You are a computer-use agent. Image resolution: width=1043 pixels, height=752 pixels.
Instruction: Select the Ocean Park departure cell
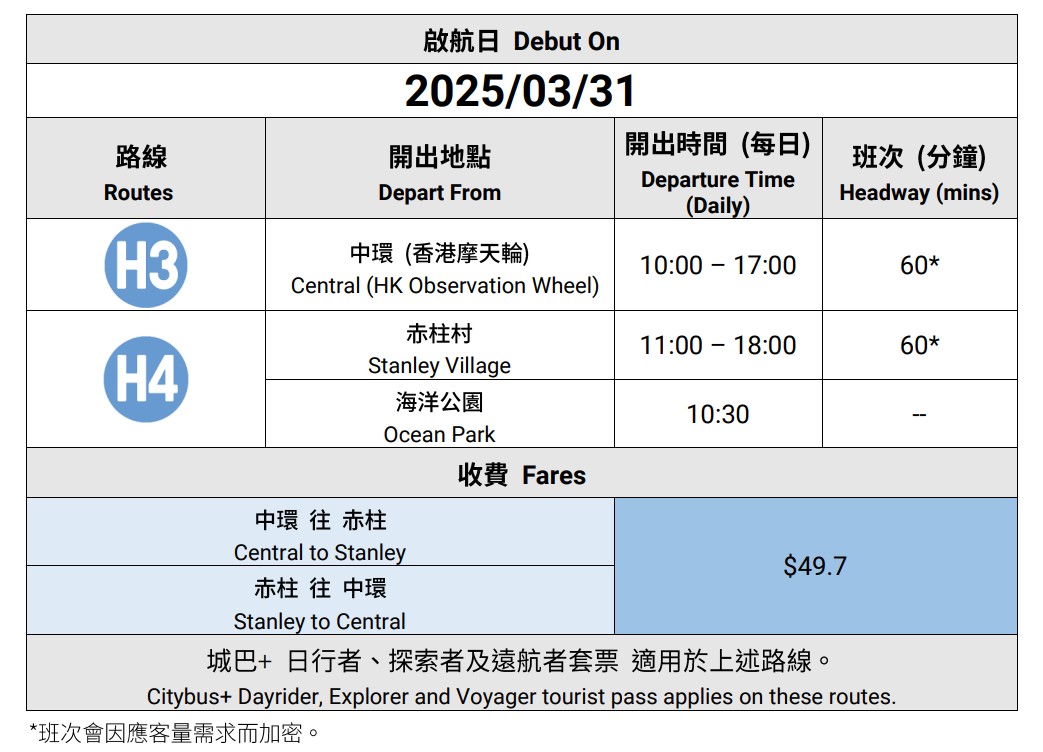coord(439,417)
